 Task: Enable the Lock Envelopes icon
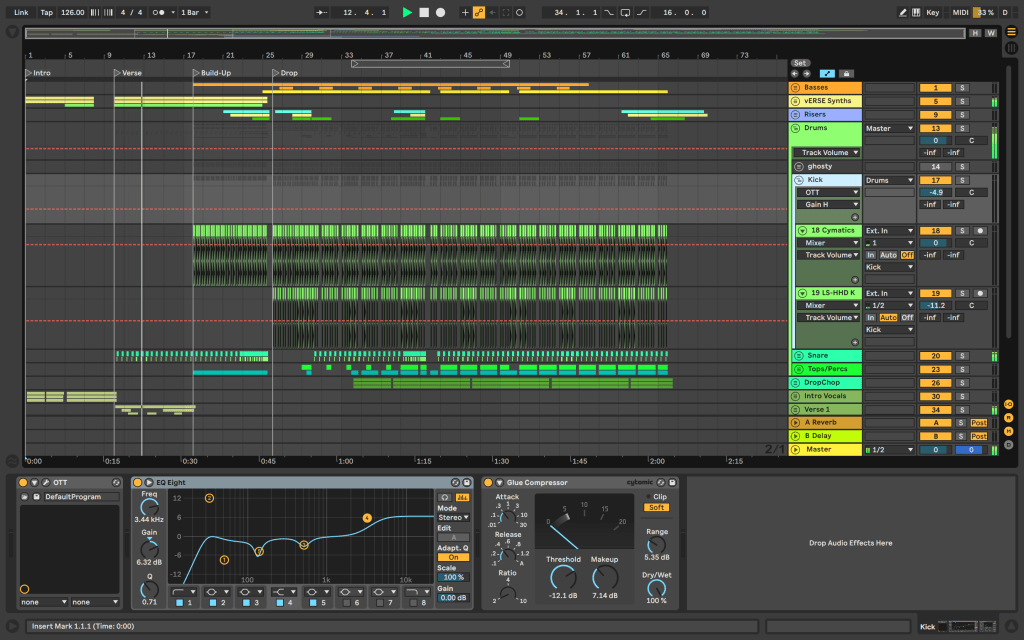pyautogui.click(x=846, y=73)
